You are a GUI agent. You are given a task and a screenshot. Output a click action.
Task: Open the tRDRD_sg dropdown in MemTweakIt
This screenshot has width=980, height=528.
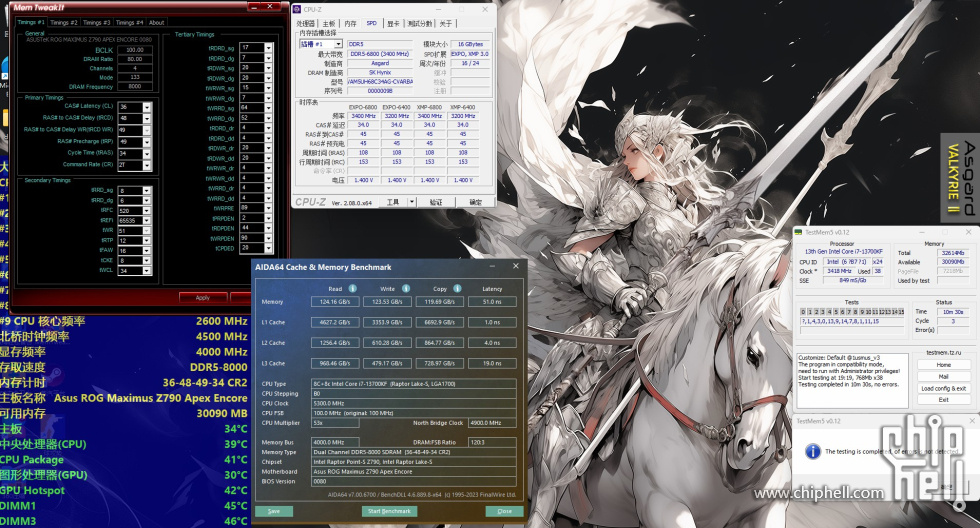[x=268, y=47]
